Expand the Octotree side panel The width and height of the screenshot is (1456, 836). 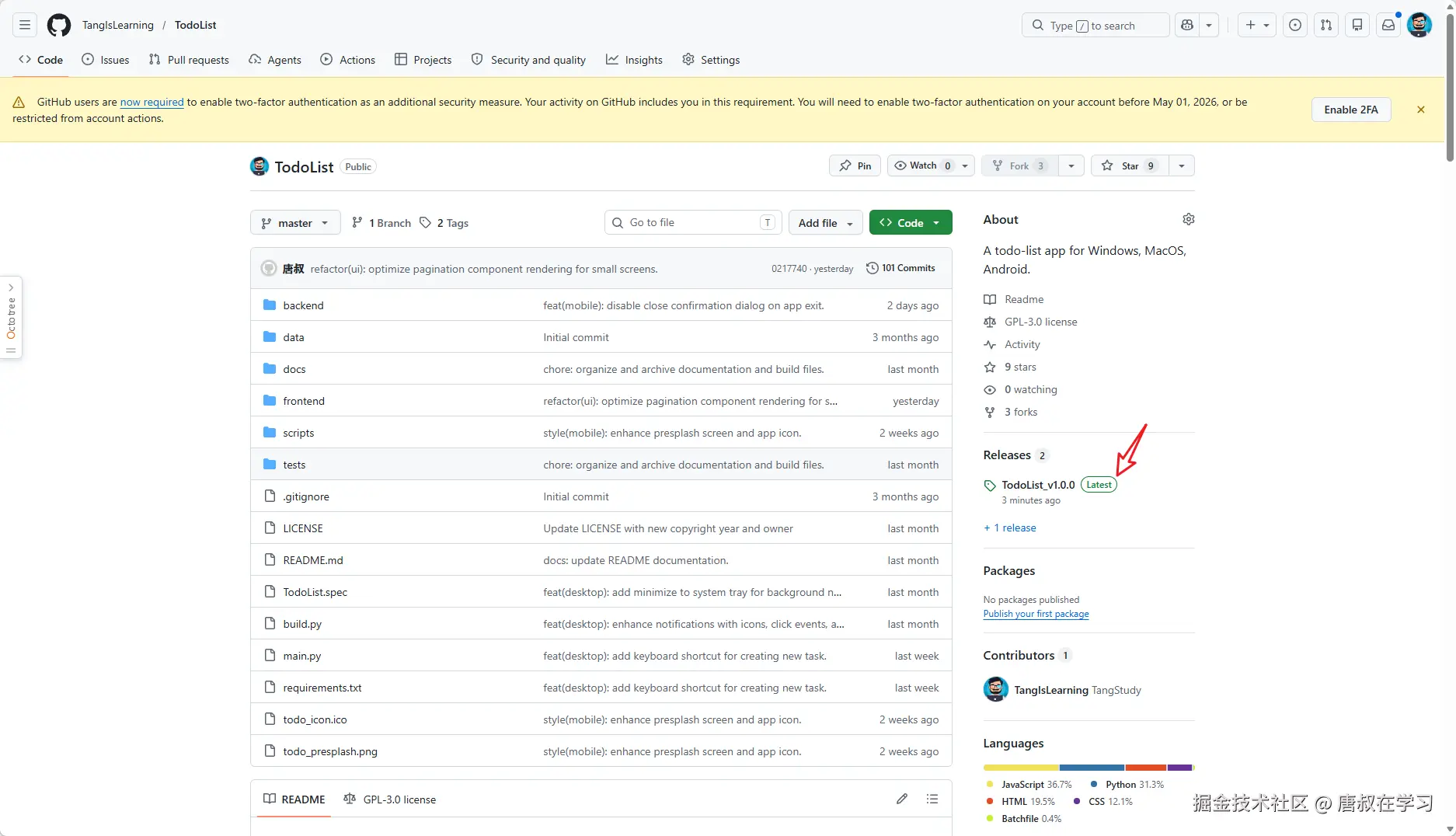(x=11, y=318)
